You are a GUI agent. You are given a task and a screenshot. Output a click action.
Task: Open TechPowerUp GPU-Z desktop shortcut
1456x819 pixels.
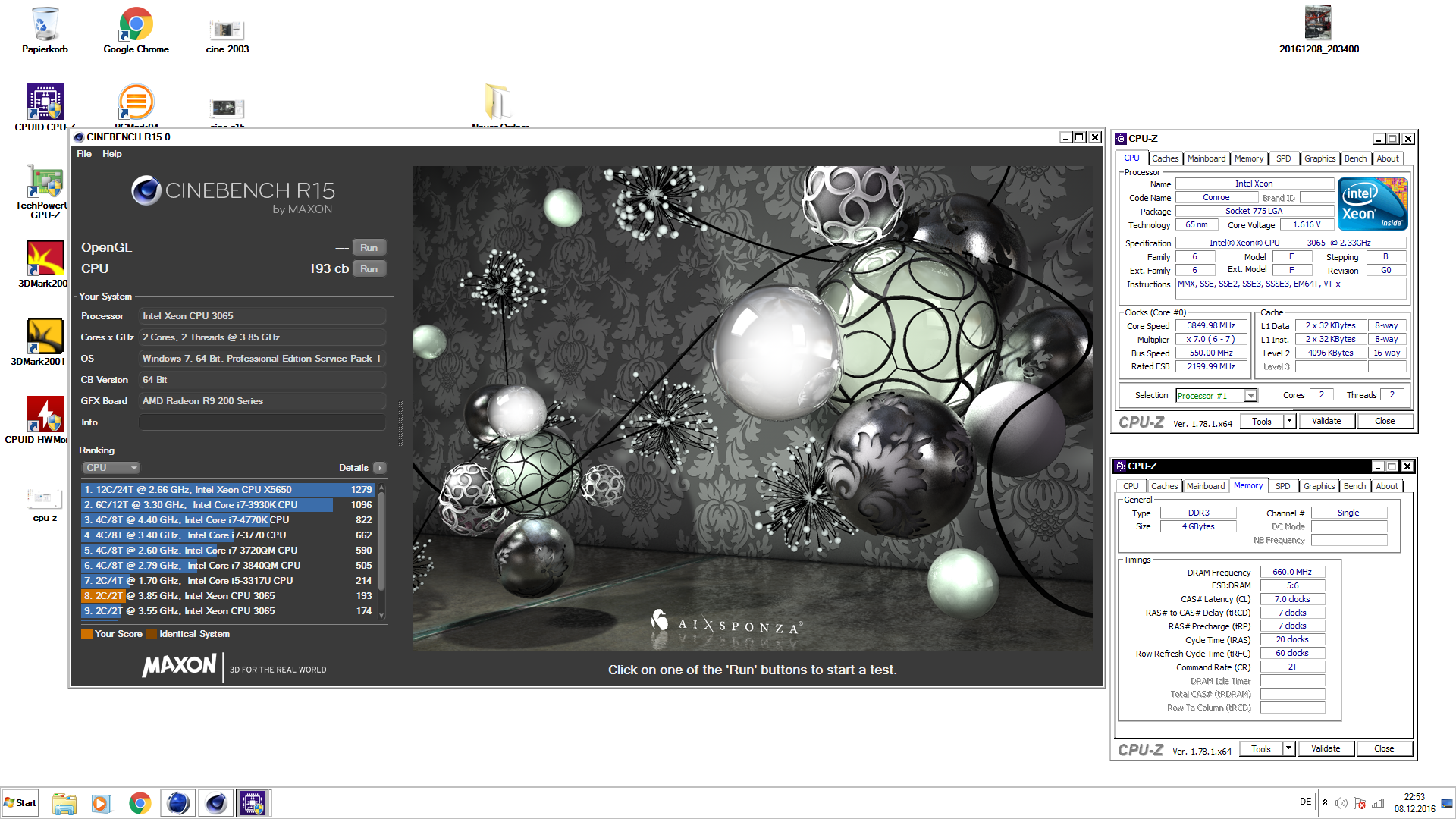(45, 191)
